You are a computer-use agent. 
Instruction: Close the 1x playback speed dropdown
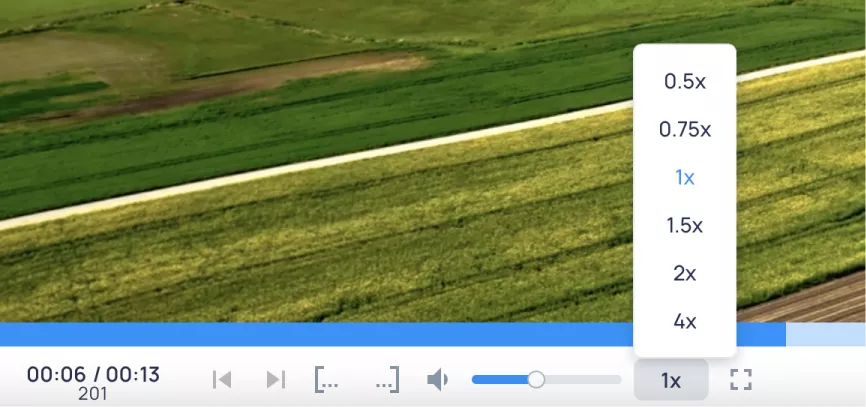671,380
